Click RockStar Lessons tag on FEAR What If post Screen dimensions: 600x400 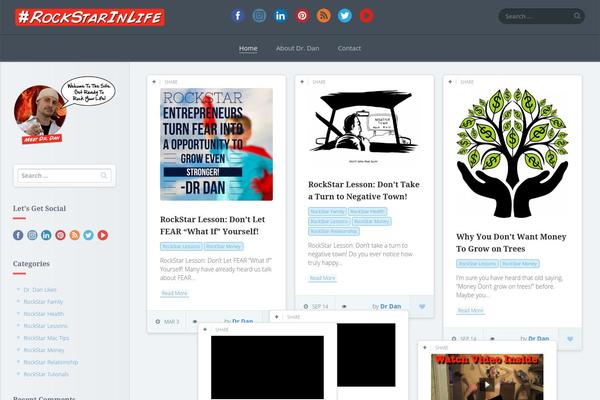coord(181,246)
